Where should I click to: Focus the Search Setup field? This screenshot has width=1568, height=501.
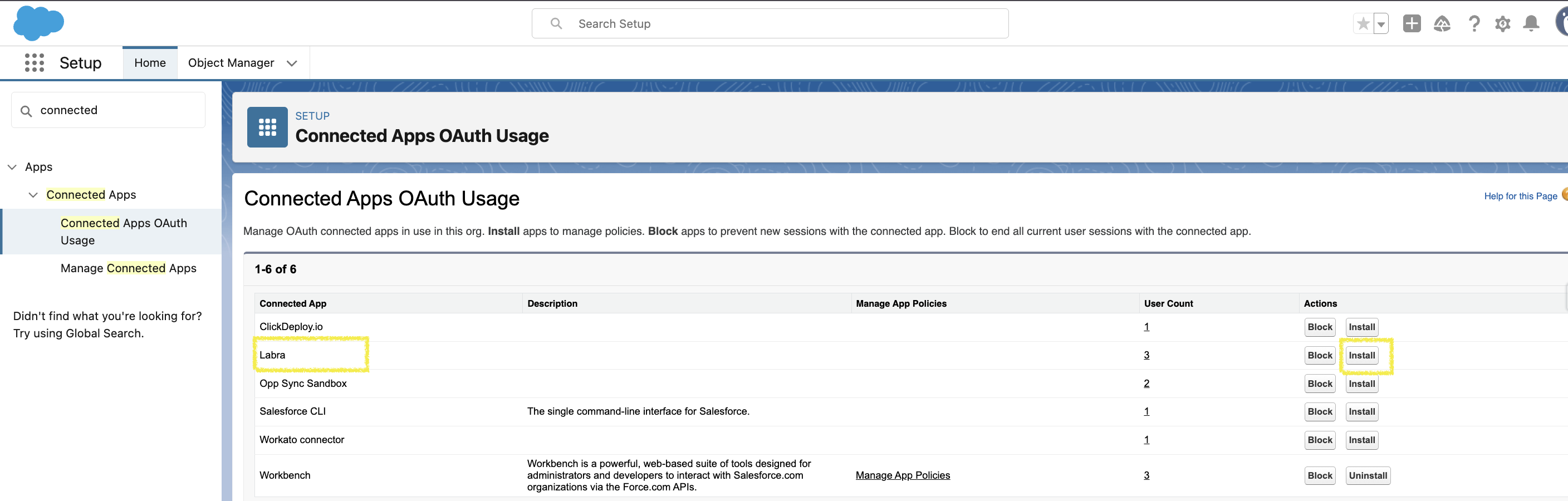[x=770, y=24]
